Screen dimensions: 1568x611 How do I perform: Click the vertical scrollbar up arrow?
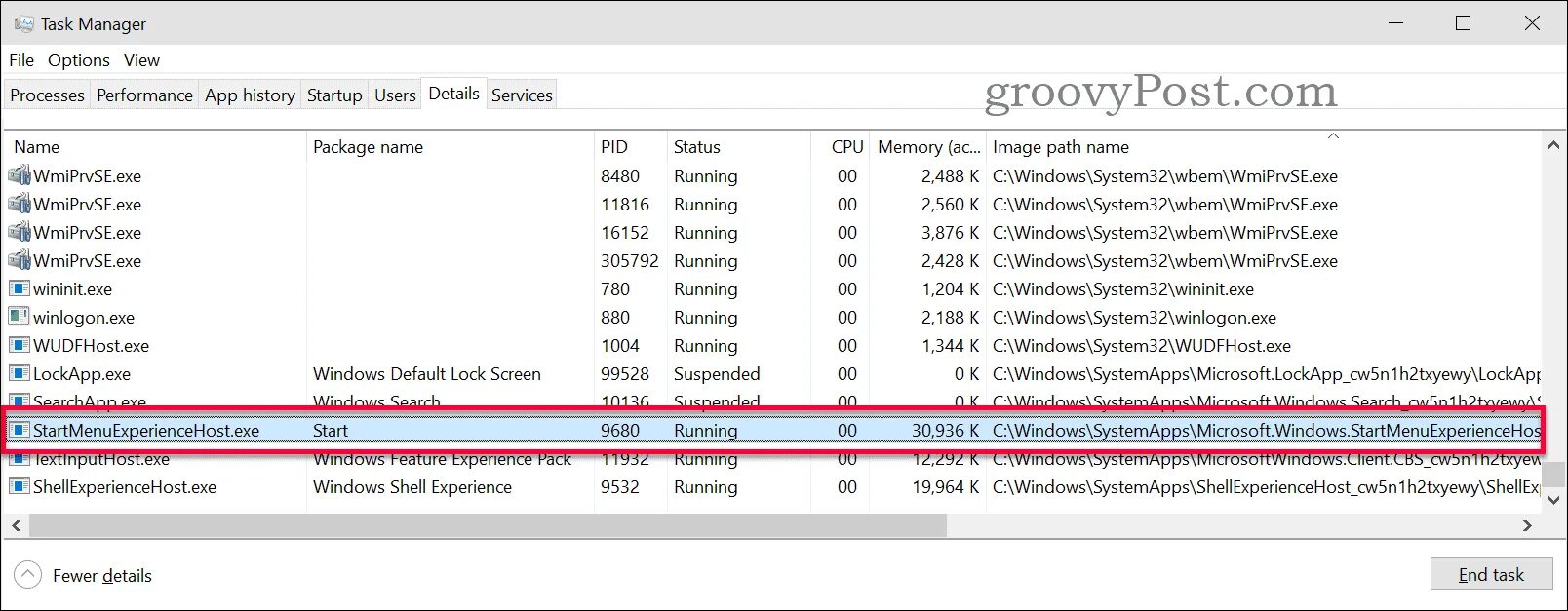pyautogui.click(x=1553, y=145)
